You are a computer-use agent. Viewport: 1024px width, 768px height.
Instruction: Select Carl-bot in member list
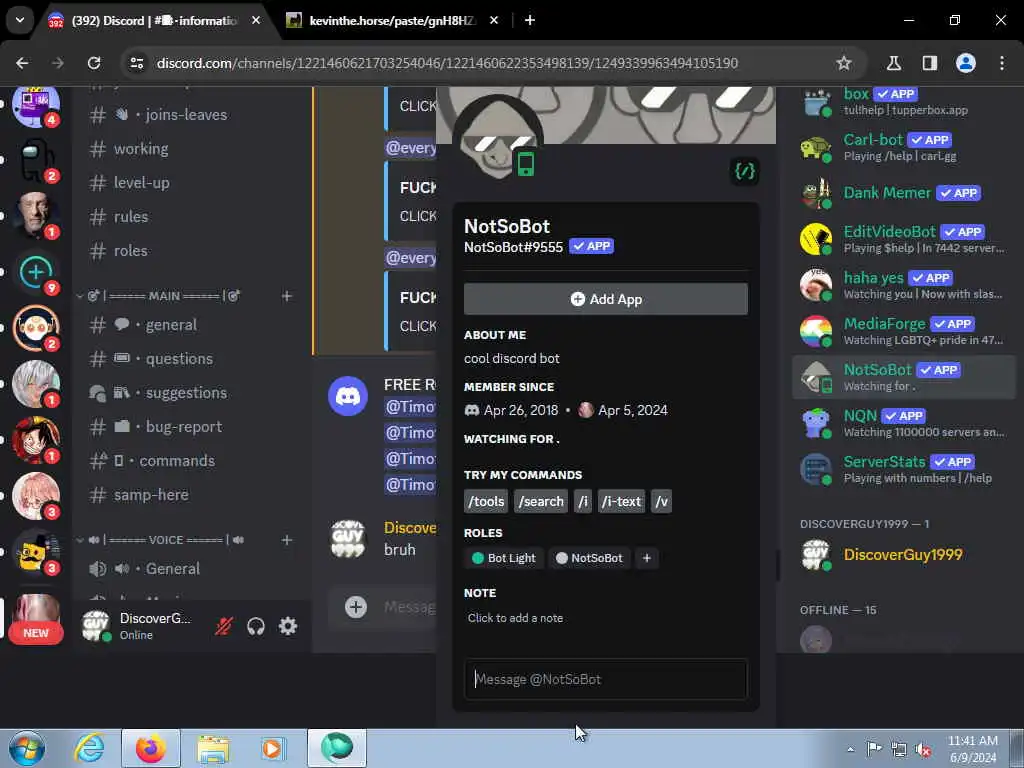coord(904,147)
